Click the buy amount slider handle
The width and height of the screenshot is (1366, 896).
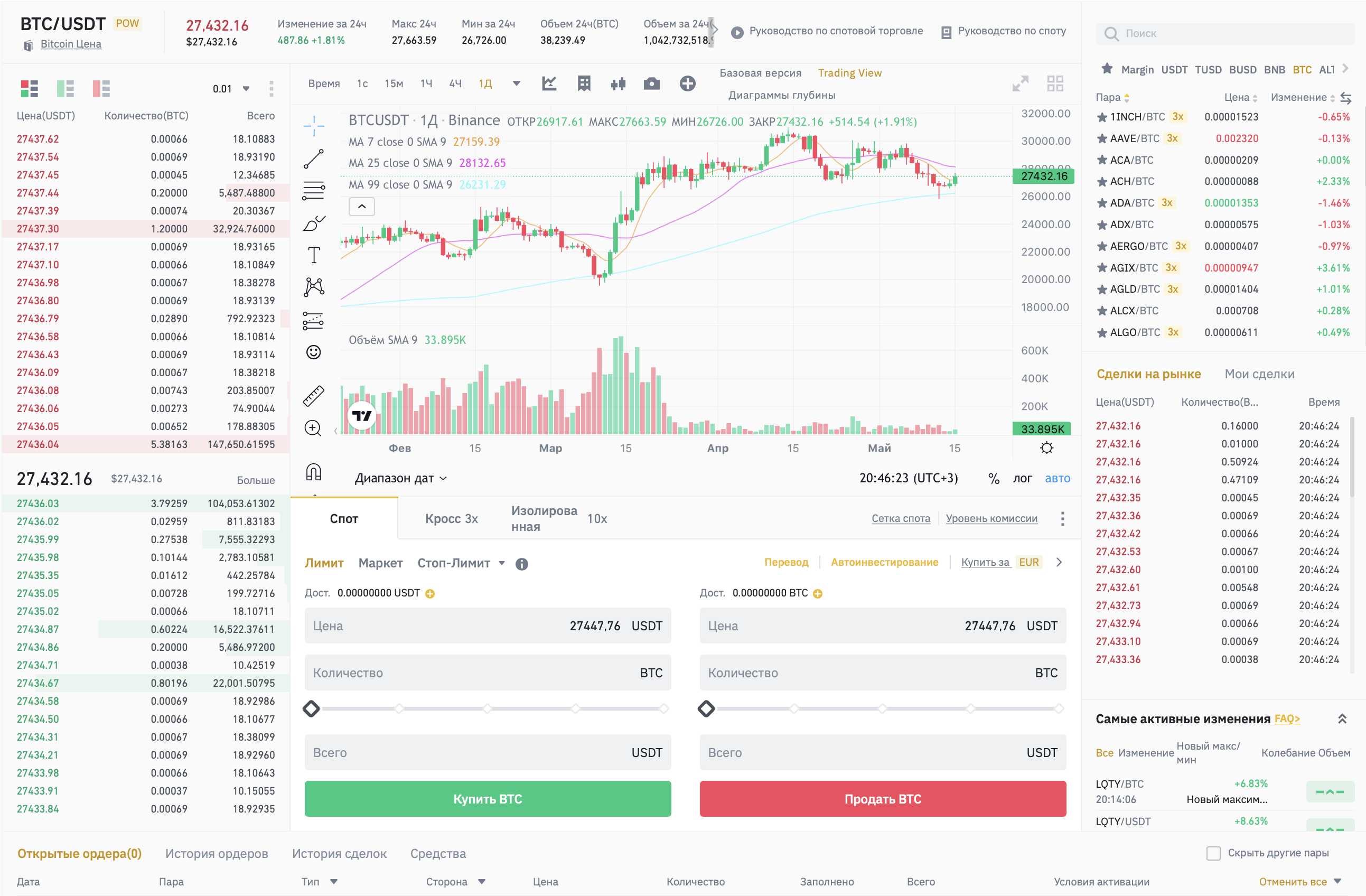tap(311, 708)
